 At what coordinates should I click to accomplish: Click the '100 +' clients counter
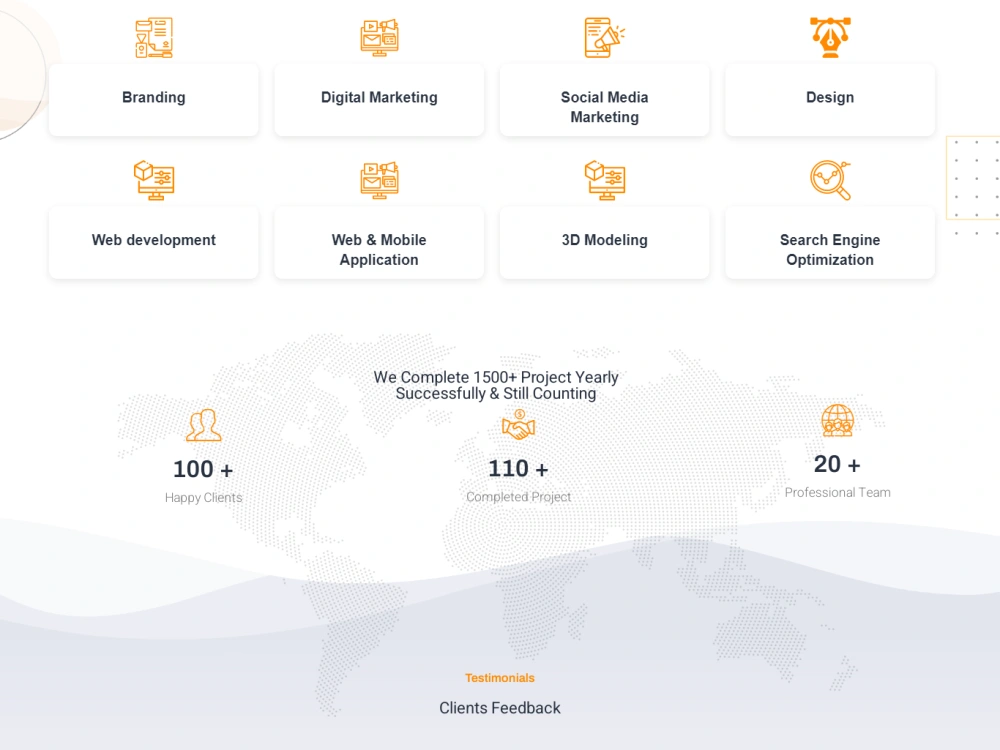[203, 469]
